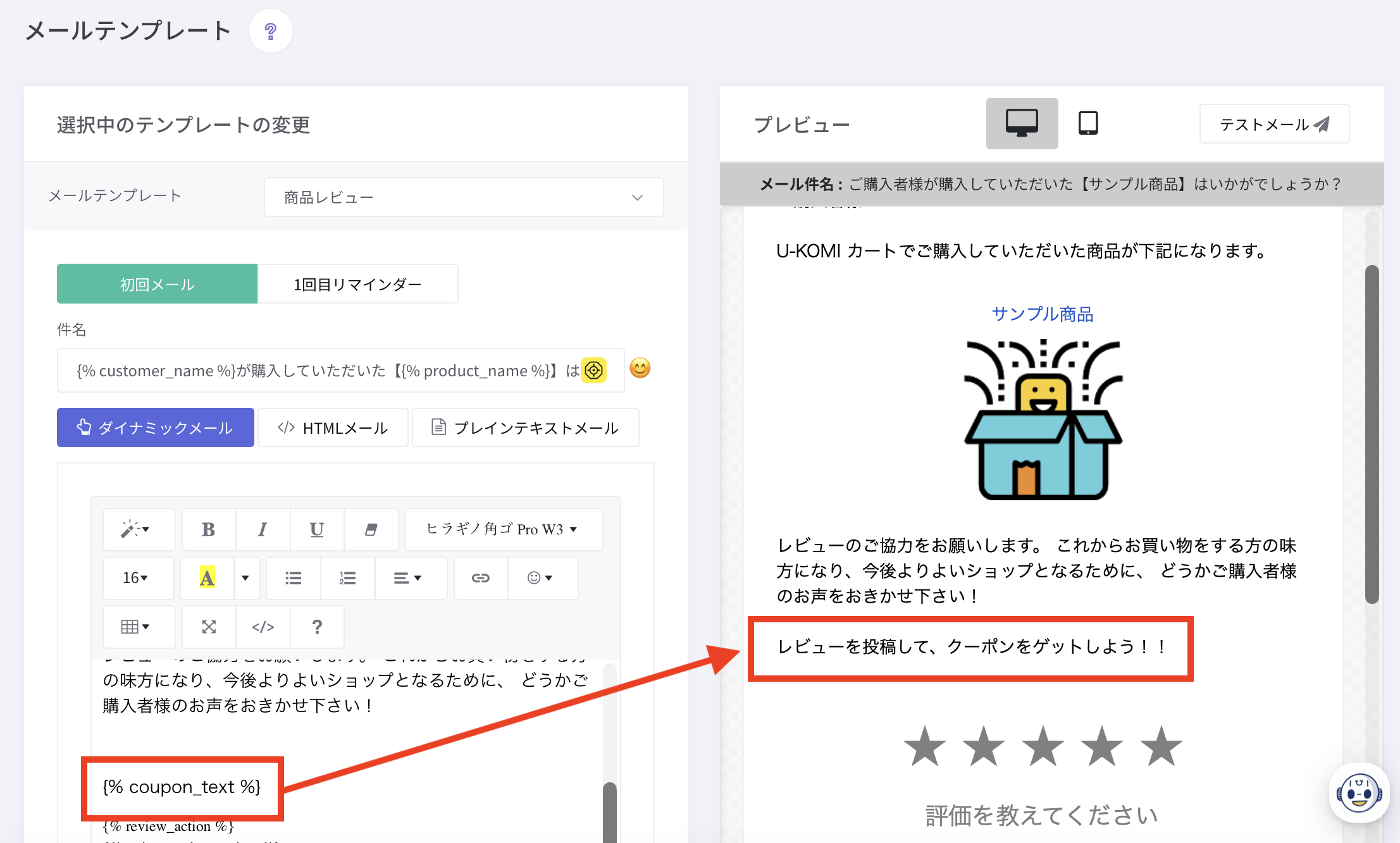Switch preview to tablet device view
Screen dimensions: 1400x843
(x=1087, y=123)
